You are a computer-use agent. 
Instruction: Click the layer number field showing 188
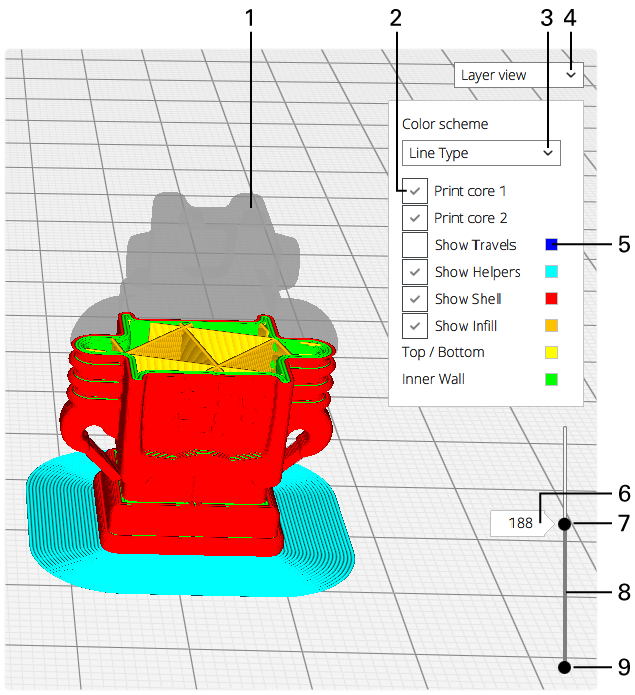[520, 523]
